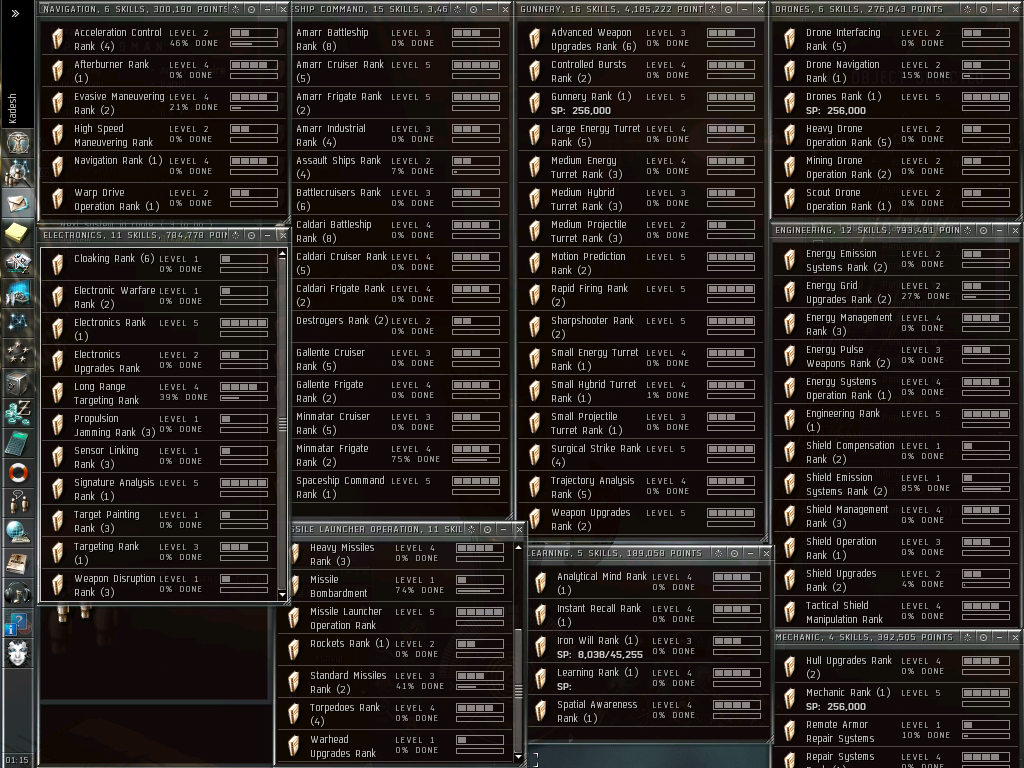The height and width of the screenshot is (768, 1024).
Task: Click the Electronics window scroll-up arrow
Action: pos(282,254)
